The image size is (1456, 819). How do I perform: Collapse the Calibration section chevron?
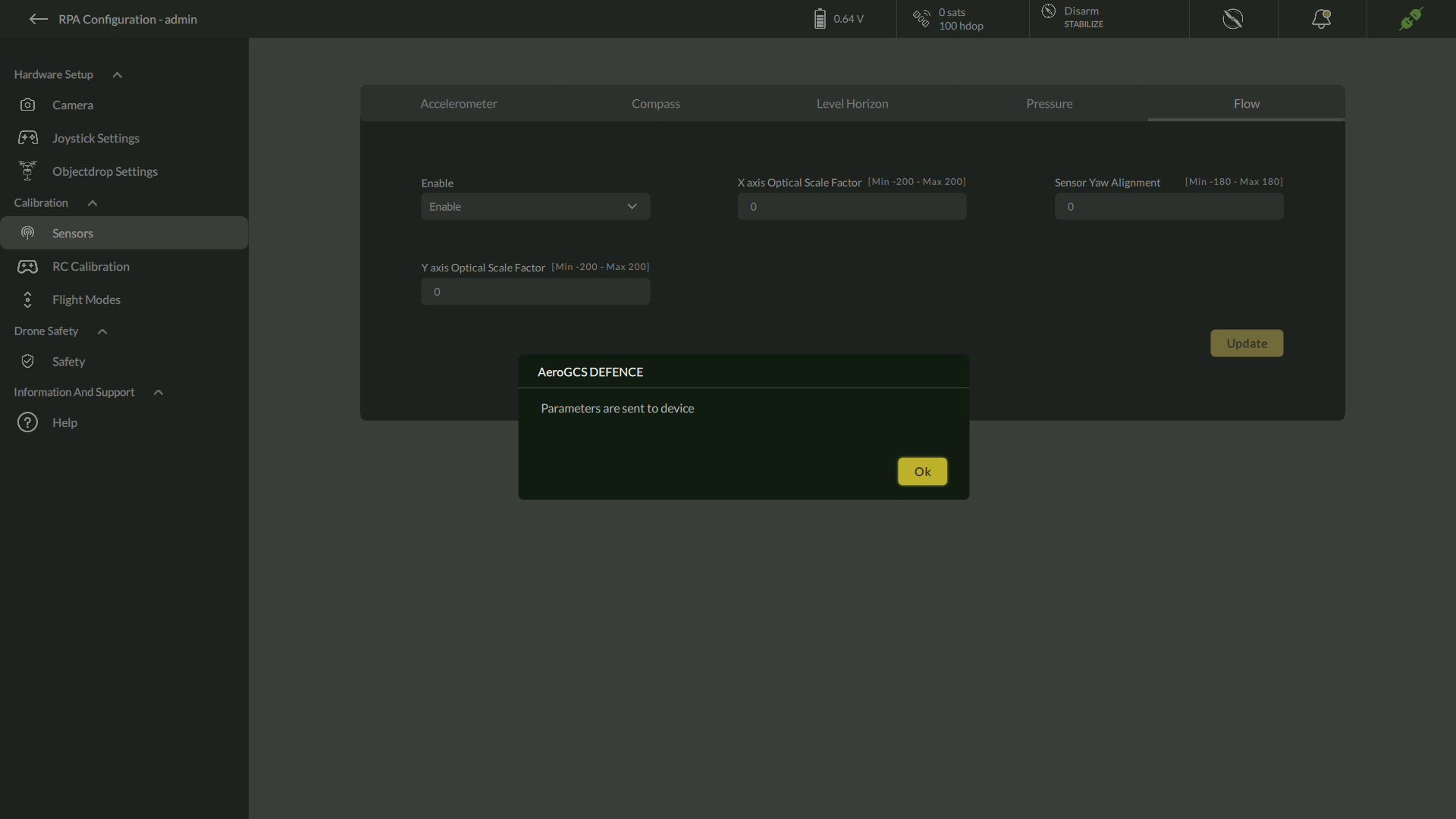[x=93, y=203]
